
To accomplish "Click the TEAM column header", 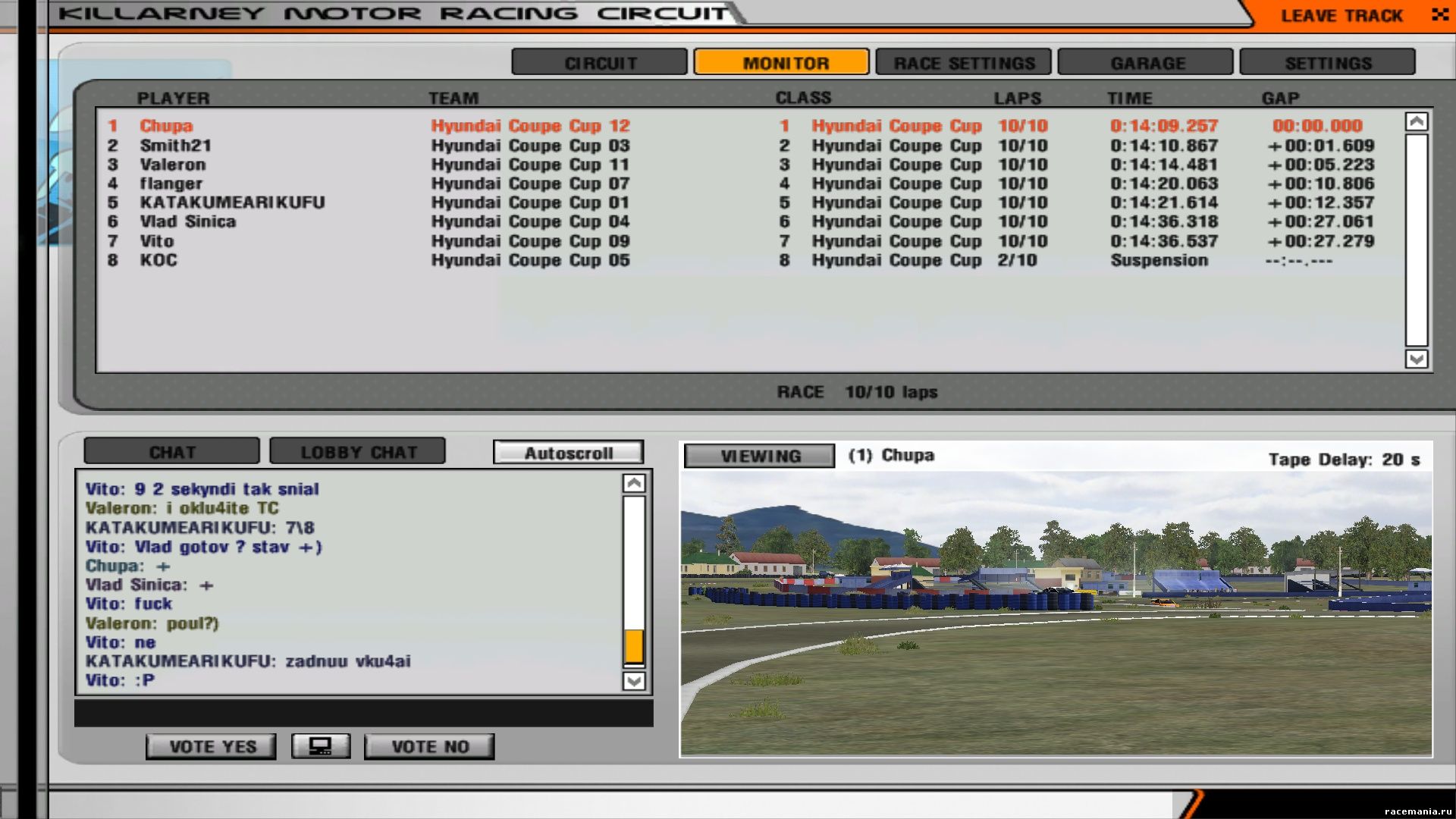I will 453,98.
